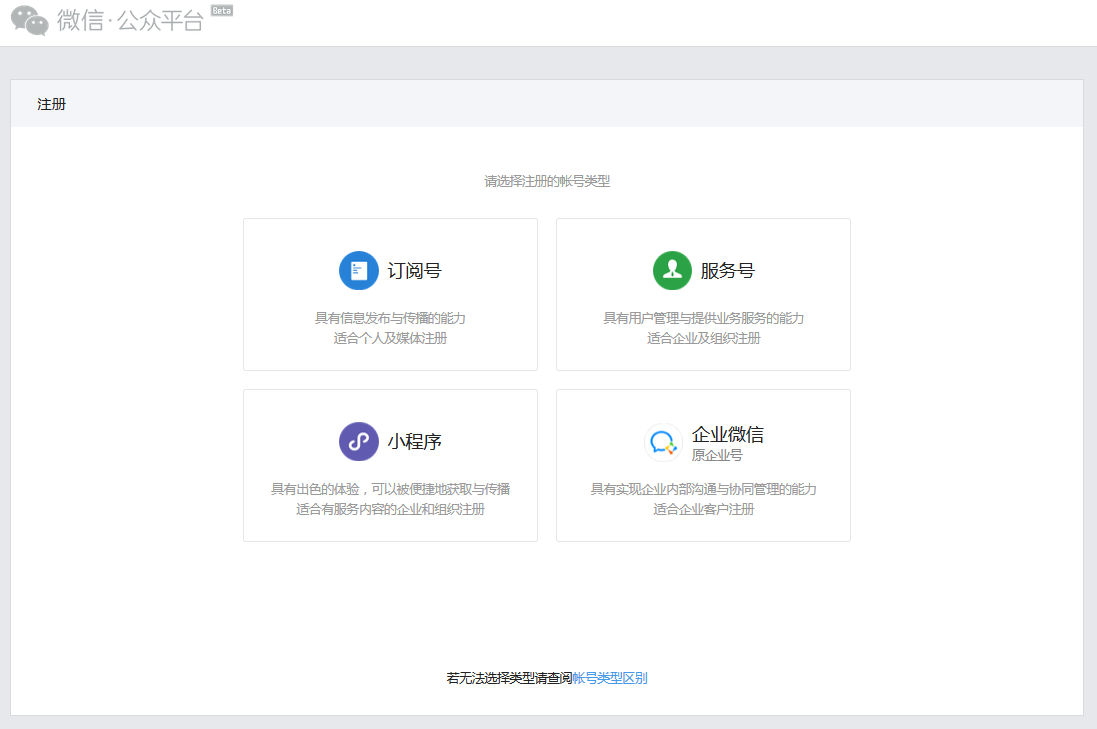Click the 原企业号 subtitle
Screen dimensions: 1097x729
tap(717, 455)
